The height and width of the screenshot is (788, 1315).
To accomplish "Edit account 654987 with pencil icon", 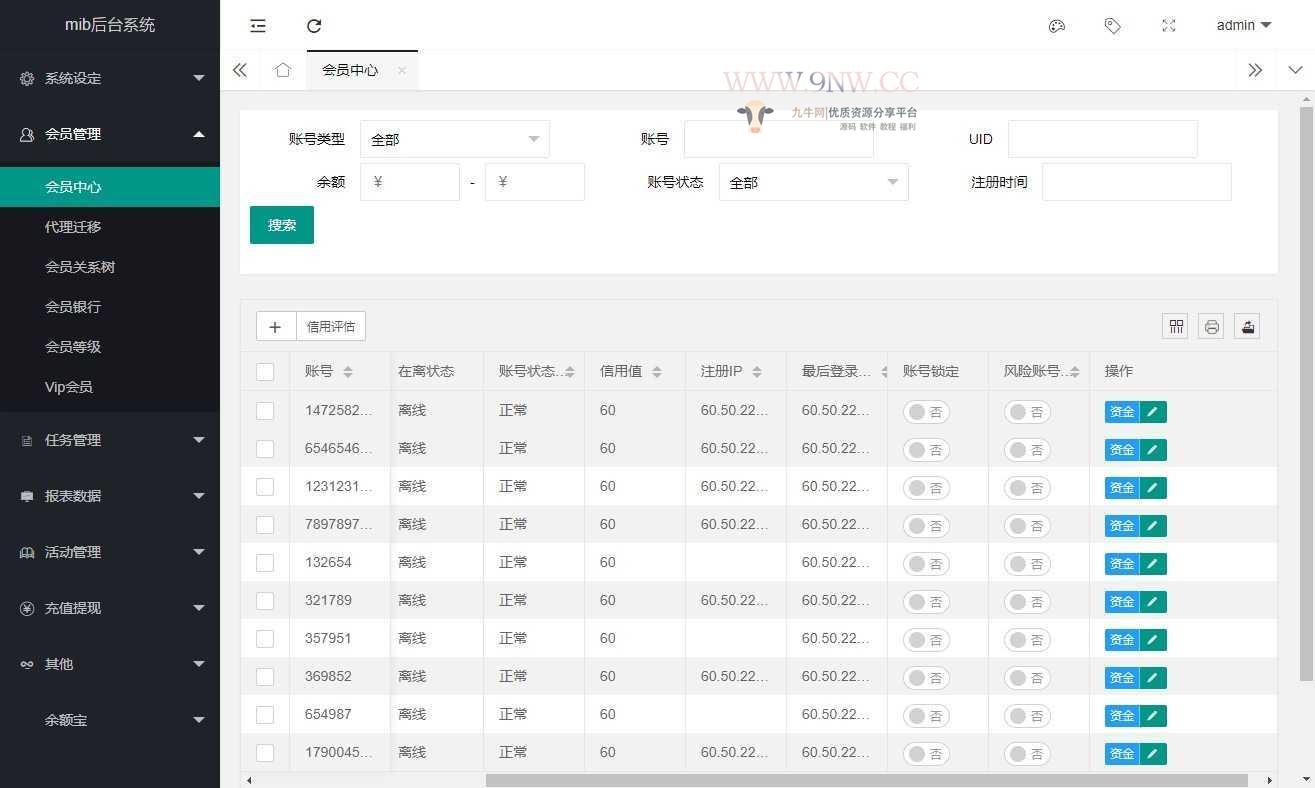I will 1153,716.
